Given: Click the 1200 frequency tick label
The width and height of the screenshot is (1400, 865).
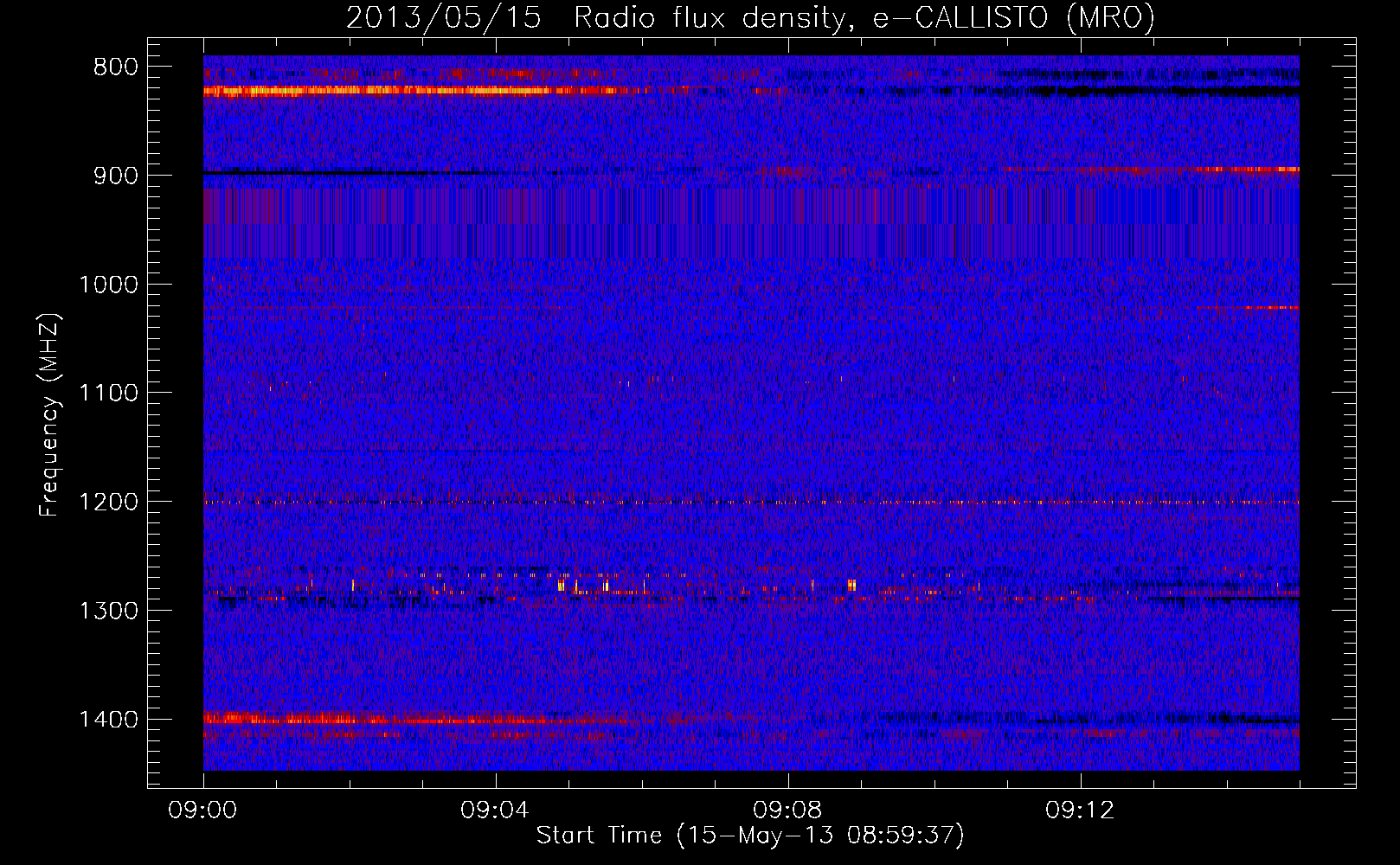Looking at the screenshot, I should coord(108,503).
